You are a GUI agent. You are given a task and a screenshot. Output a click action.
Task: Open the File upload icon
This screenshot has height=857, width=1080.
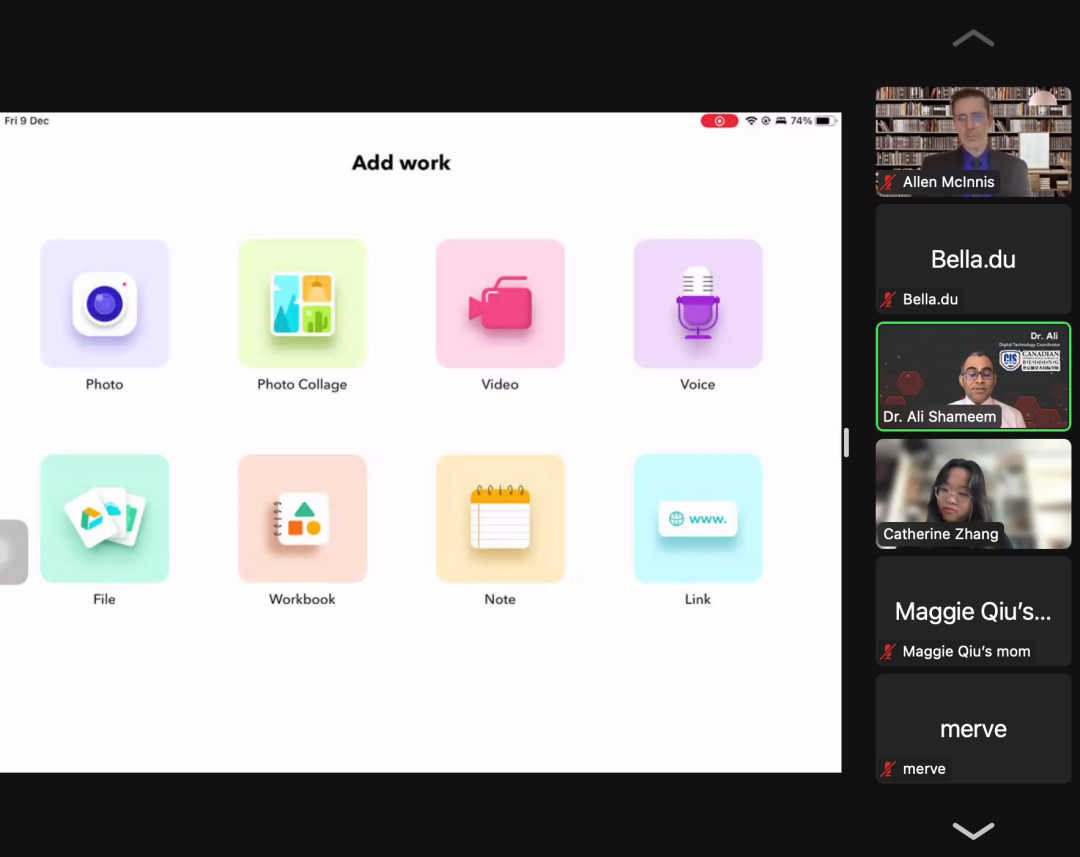point(105,519)
